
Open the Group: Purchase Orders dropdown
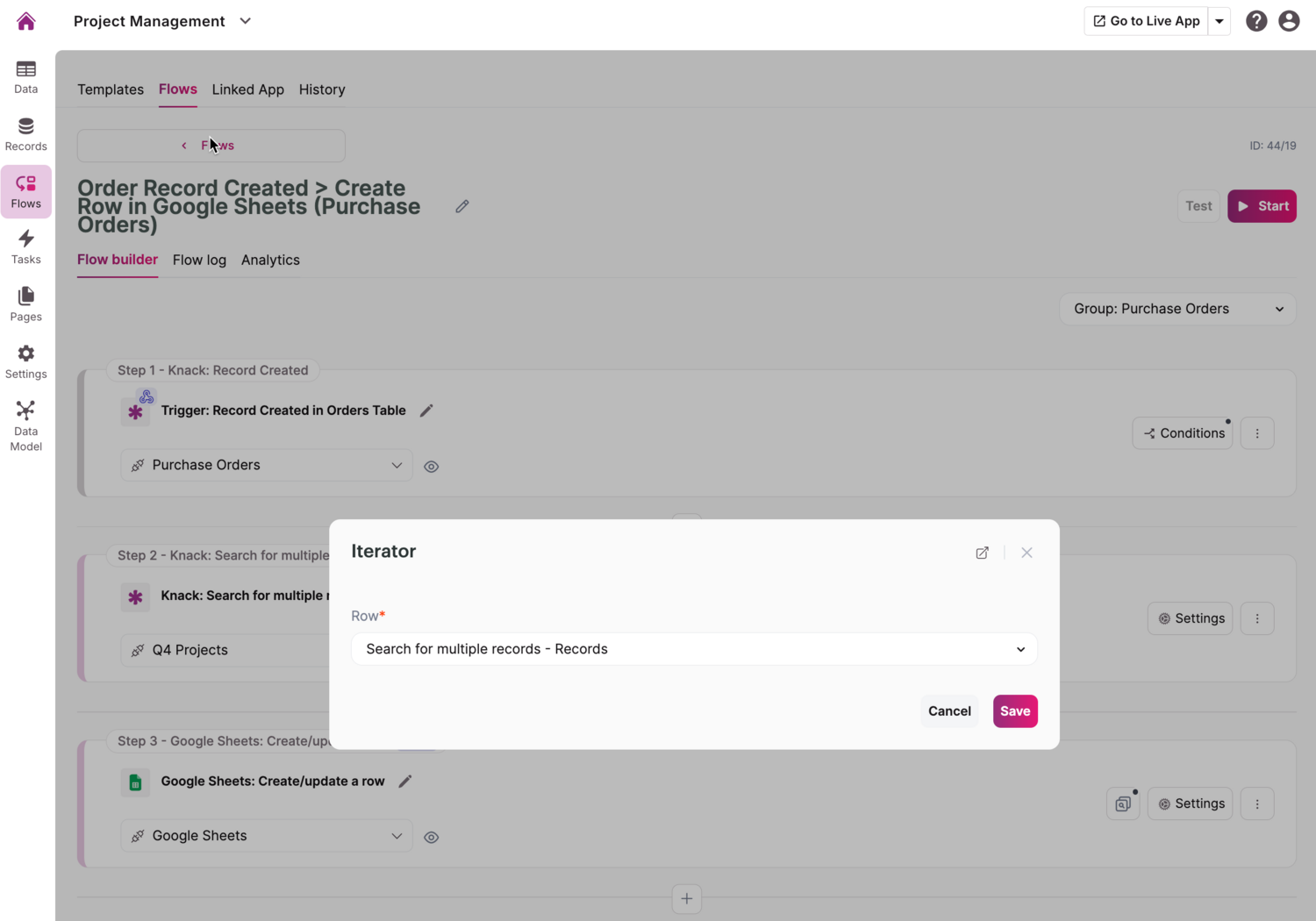[x=1177, y=309]
